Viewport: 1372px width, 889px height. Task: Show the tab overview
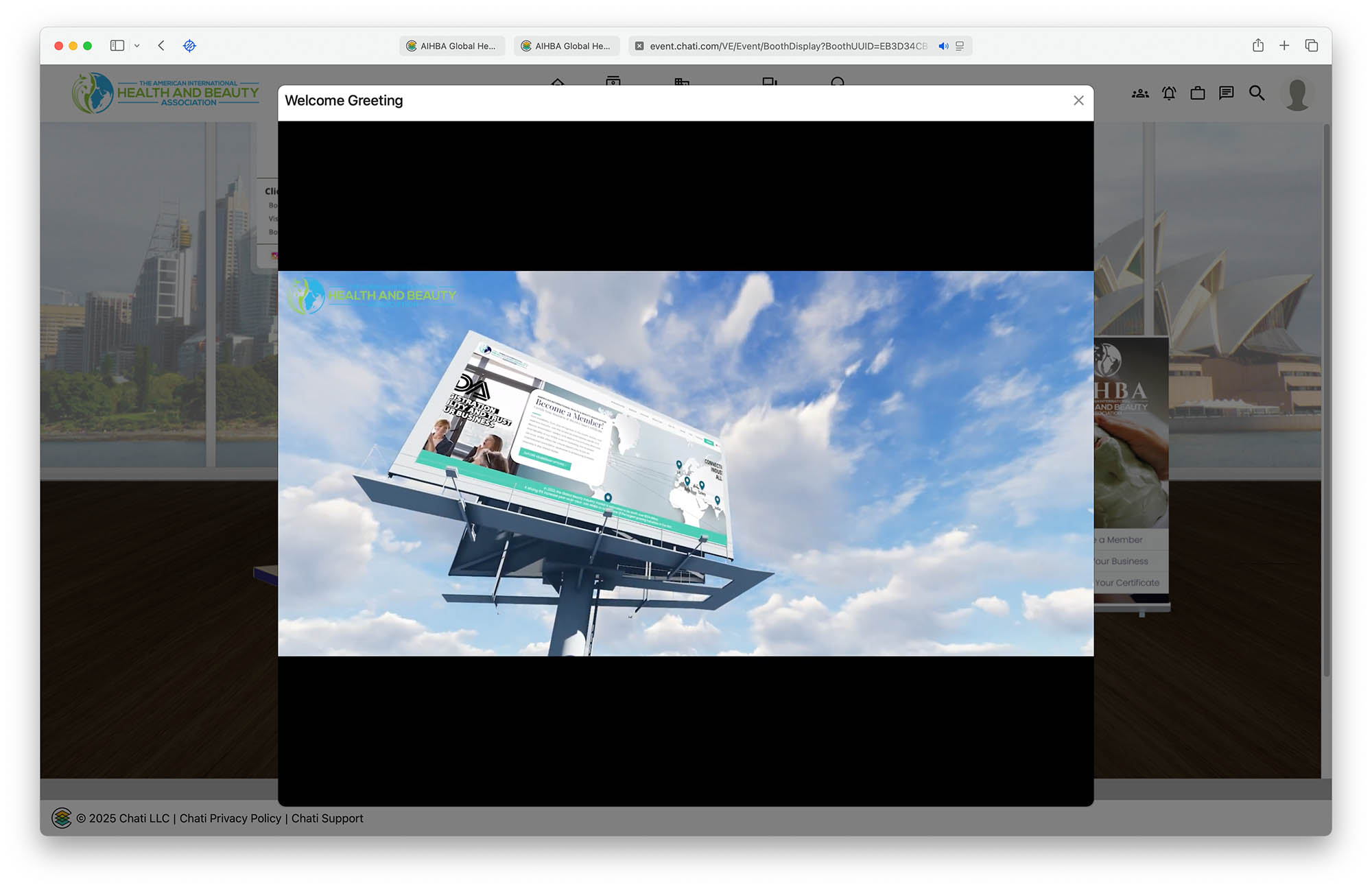(x=1312, y=46)
